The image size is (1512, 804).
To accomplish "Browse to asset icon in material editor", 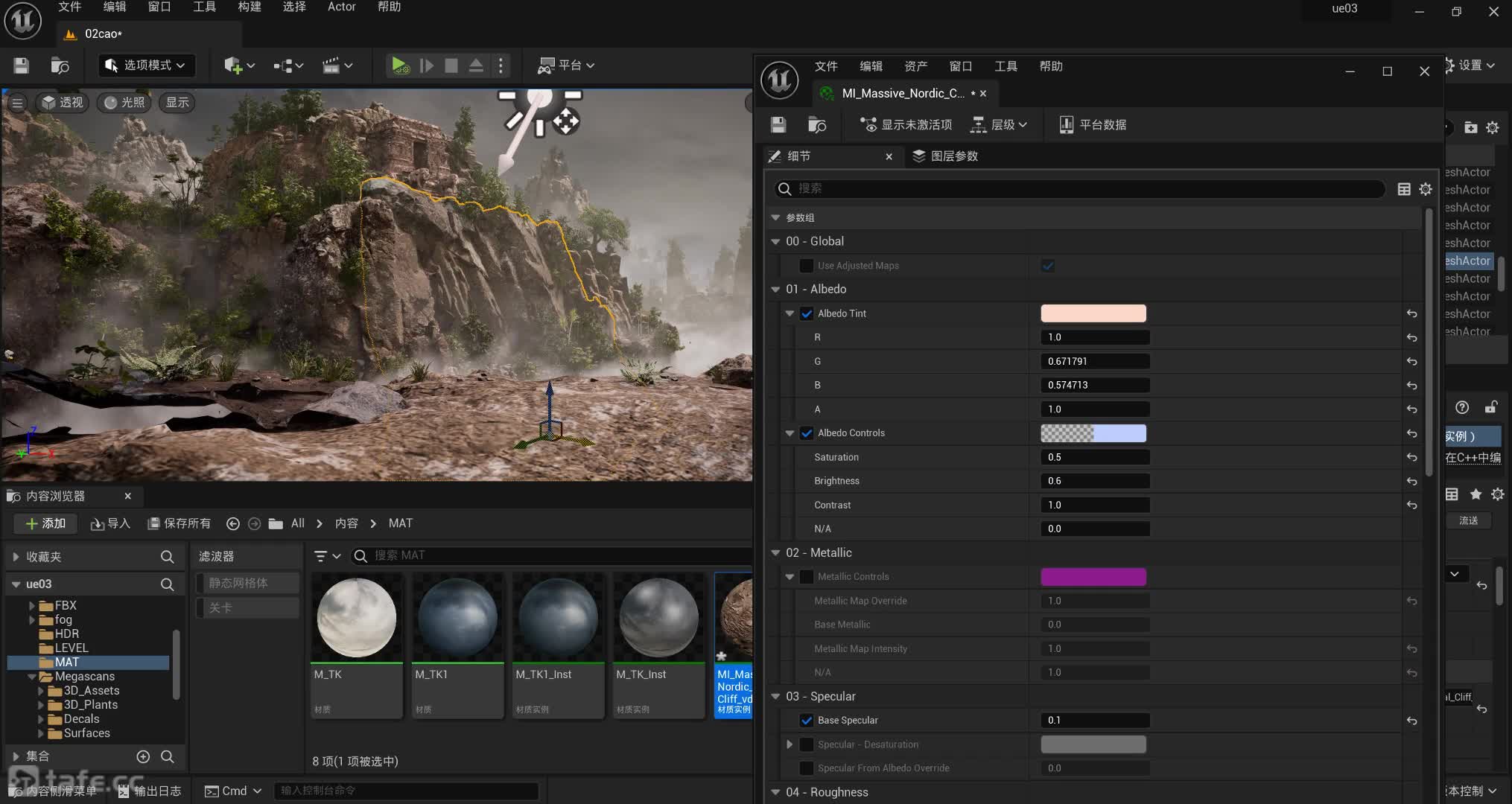I will 817,125.
